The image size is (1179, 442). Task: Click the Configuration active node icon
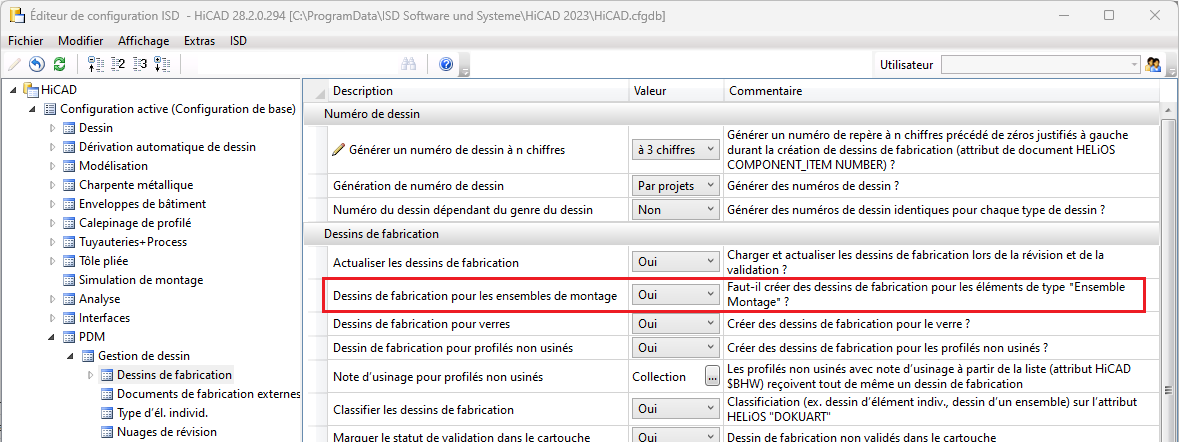point(51,109)
